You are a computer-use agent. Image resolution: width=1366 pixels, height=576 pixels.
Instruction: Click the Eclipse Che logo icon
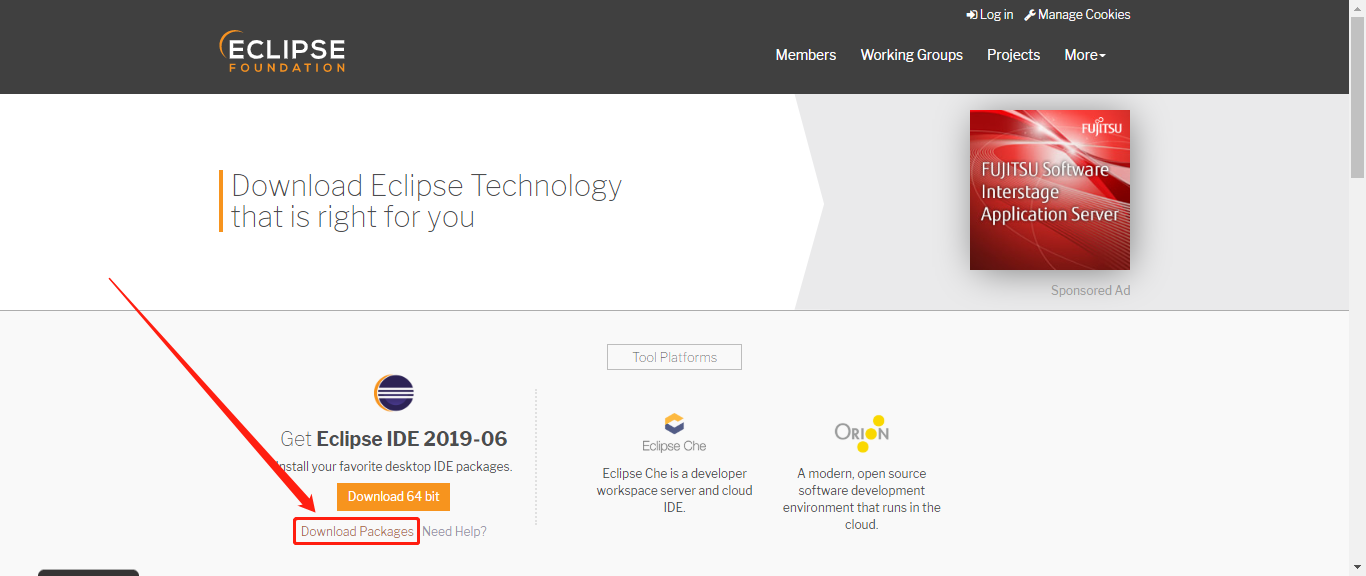click(674, 432)
